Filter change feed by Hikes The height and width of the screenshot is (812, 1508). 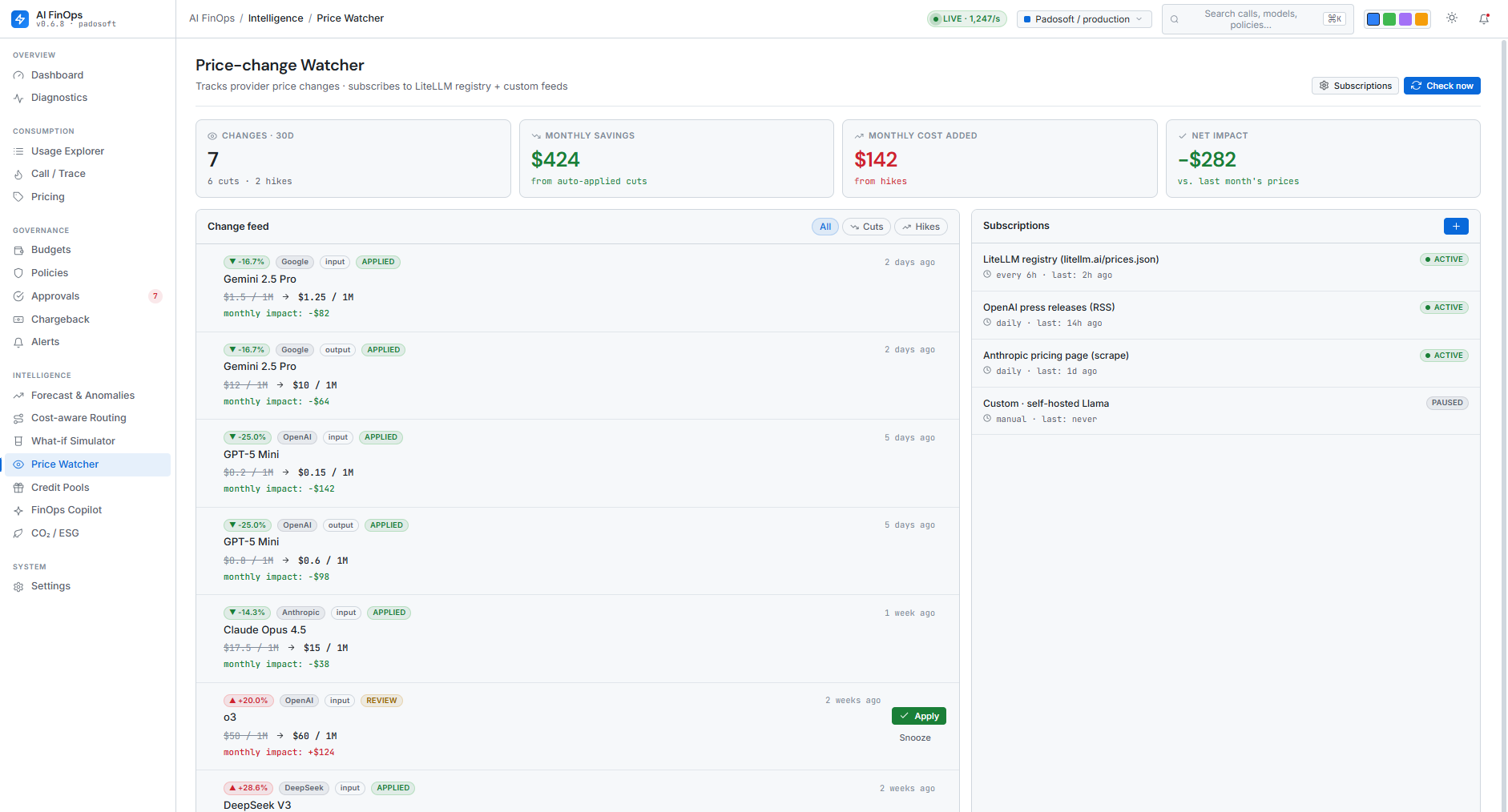(921, 227)
